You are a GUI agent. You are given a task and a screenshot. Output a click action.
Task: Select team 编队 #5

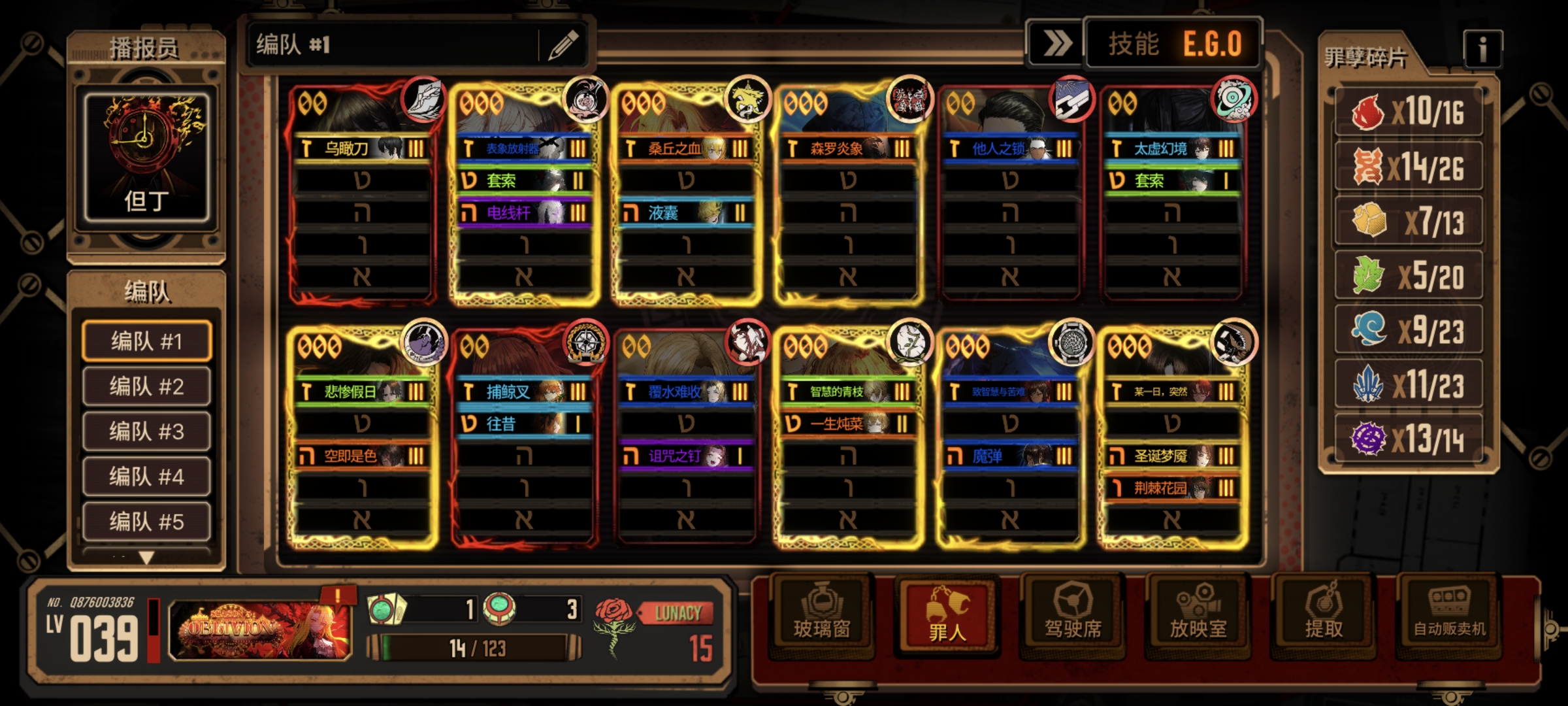(146, 522)
